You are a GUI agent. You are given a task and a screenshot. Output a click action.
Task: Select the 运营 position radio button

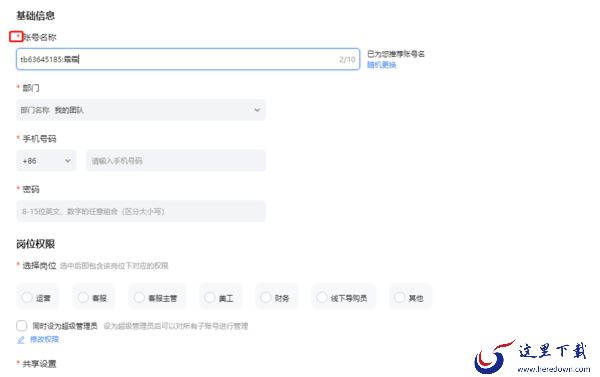(27, 297)
